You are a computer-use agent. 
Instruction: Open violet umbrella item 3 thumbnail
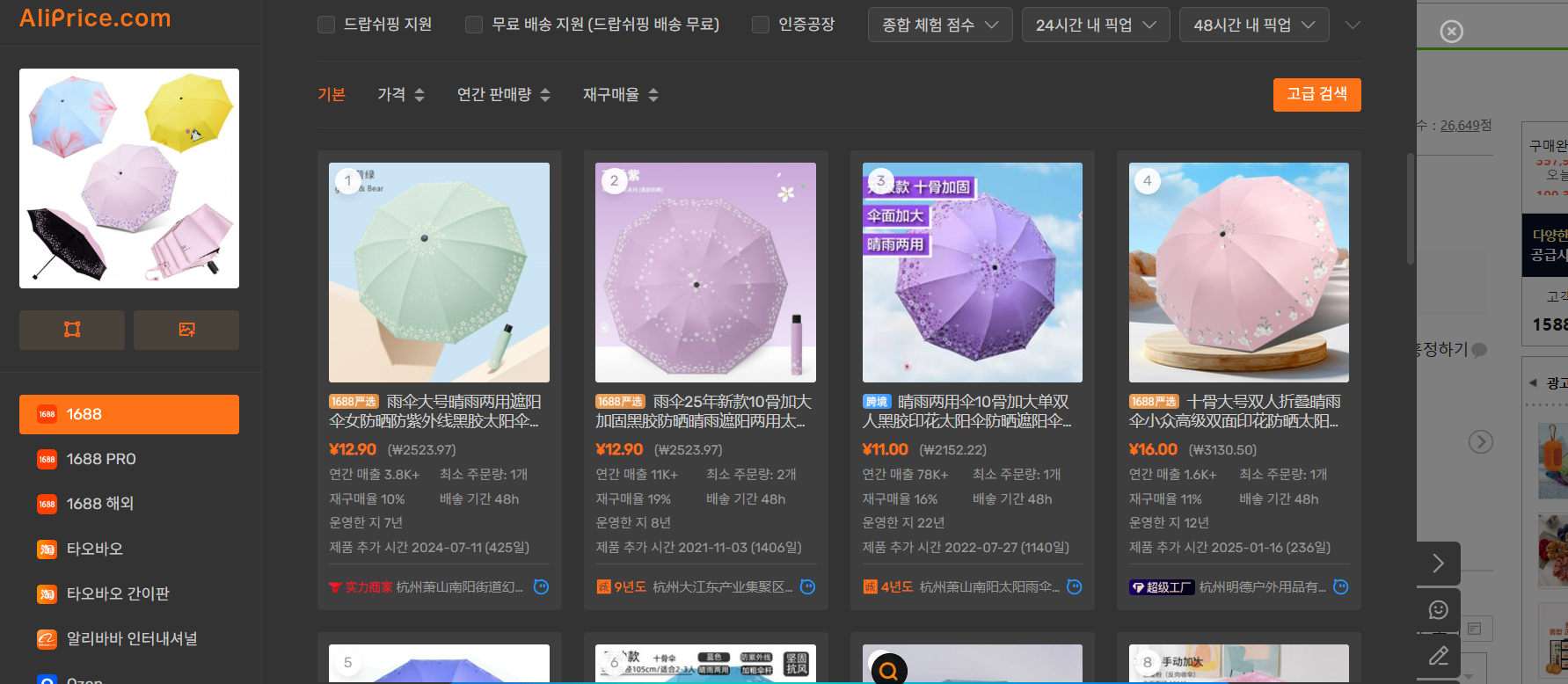pyautogui.click(x=973, y=273)
